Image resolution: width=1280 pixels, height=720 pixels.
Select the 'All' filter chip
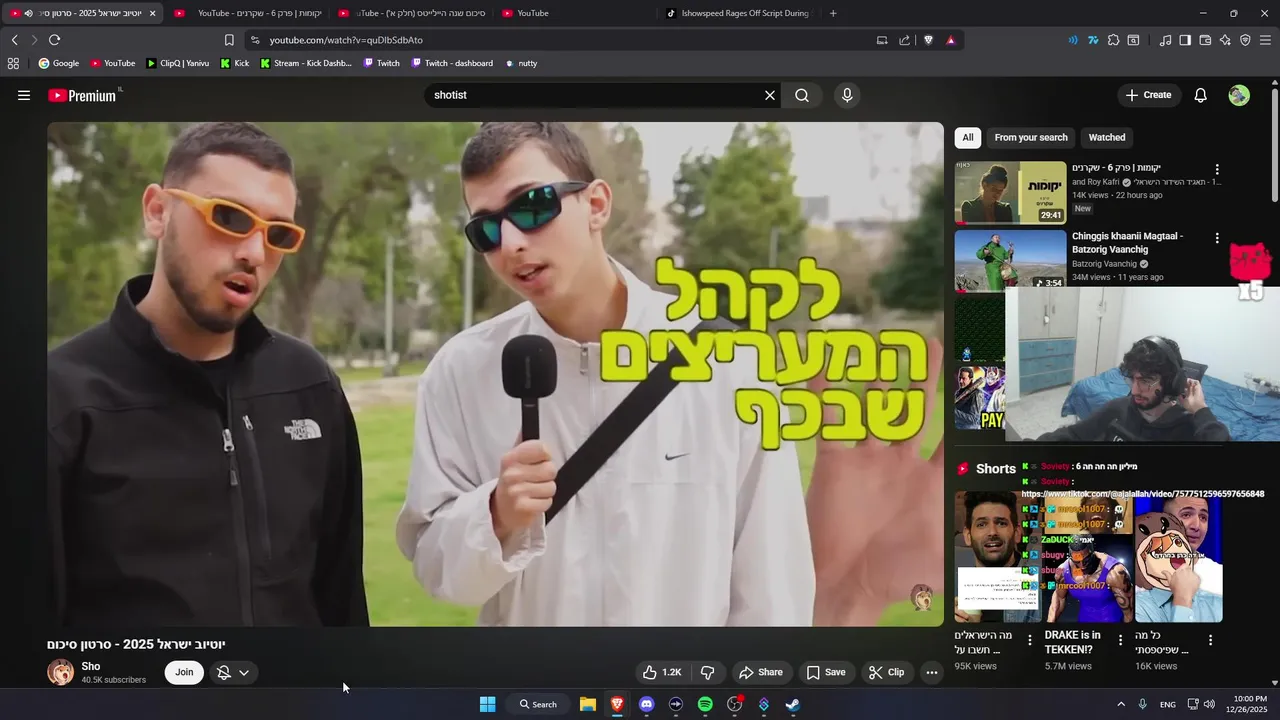tap(967, 137)
